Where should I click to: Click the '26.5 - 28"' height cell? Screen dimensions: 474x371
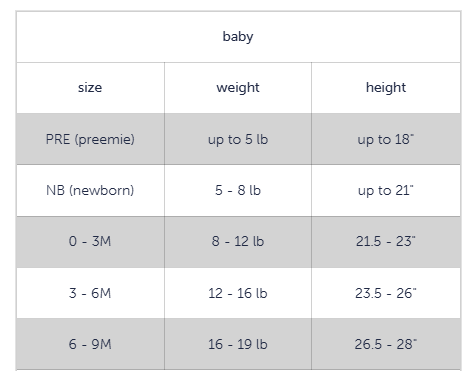click(386, 344)
